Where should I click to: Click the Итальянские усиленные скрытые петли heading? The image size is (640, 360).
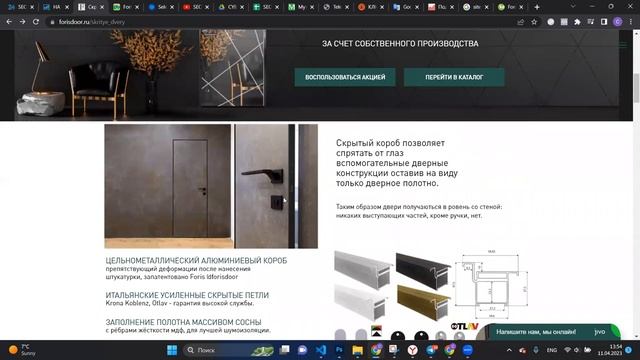click(187, 295)
